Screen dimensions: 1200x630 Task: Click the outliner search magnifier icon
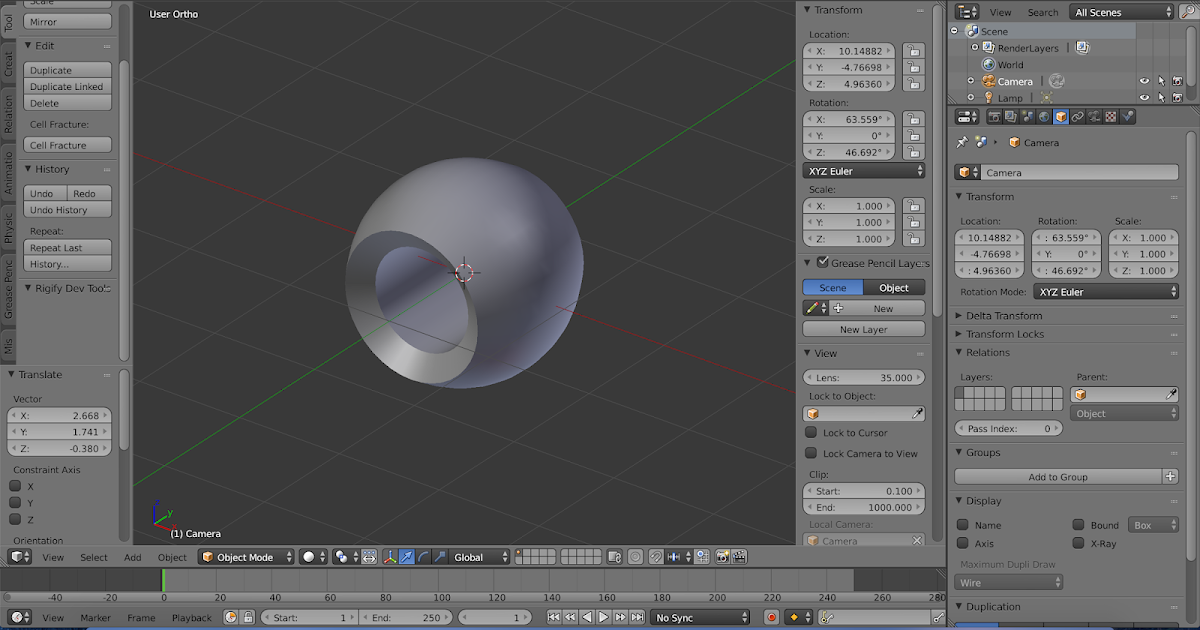[x=1188, y=12]
